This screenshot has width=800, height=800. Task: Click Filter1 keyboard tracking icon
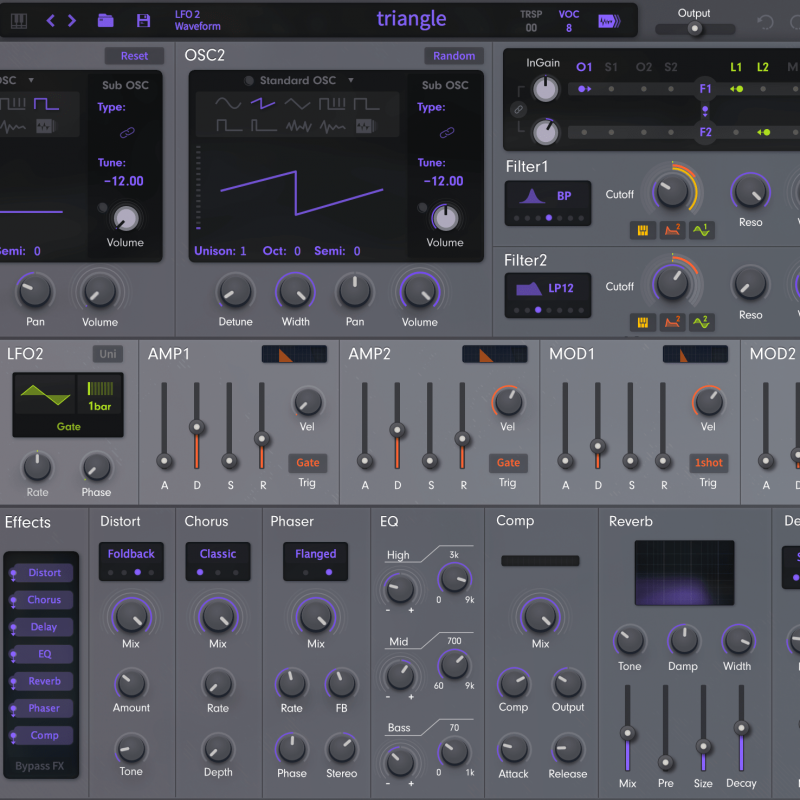point(643,230)
